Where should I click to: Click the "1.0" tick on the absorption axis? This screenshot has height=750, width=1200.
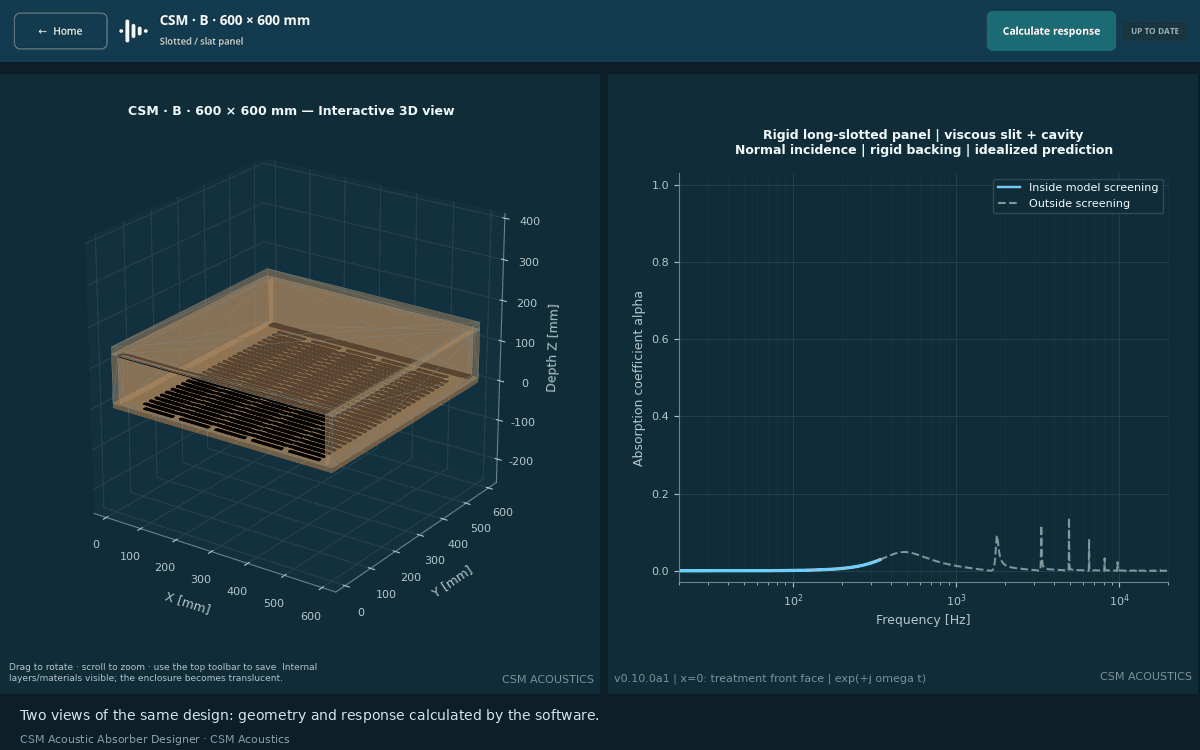[x=660, y=186]
